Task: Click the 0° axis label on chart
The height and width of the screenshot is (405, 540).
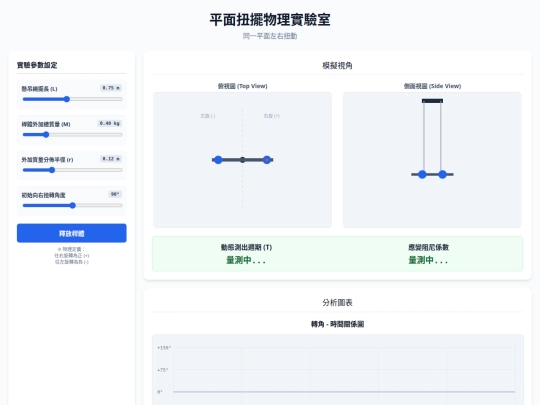Action: tap(160, 392)
